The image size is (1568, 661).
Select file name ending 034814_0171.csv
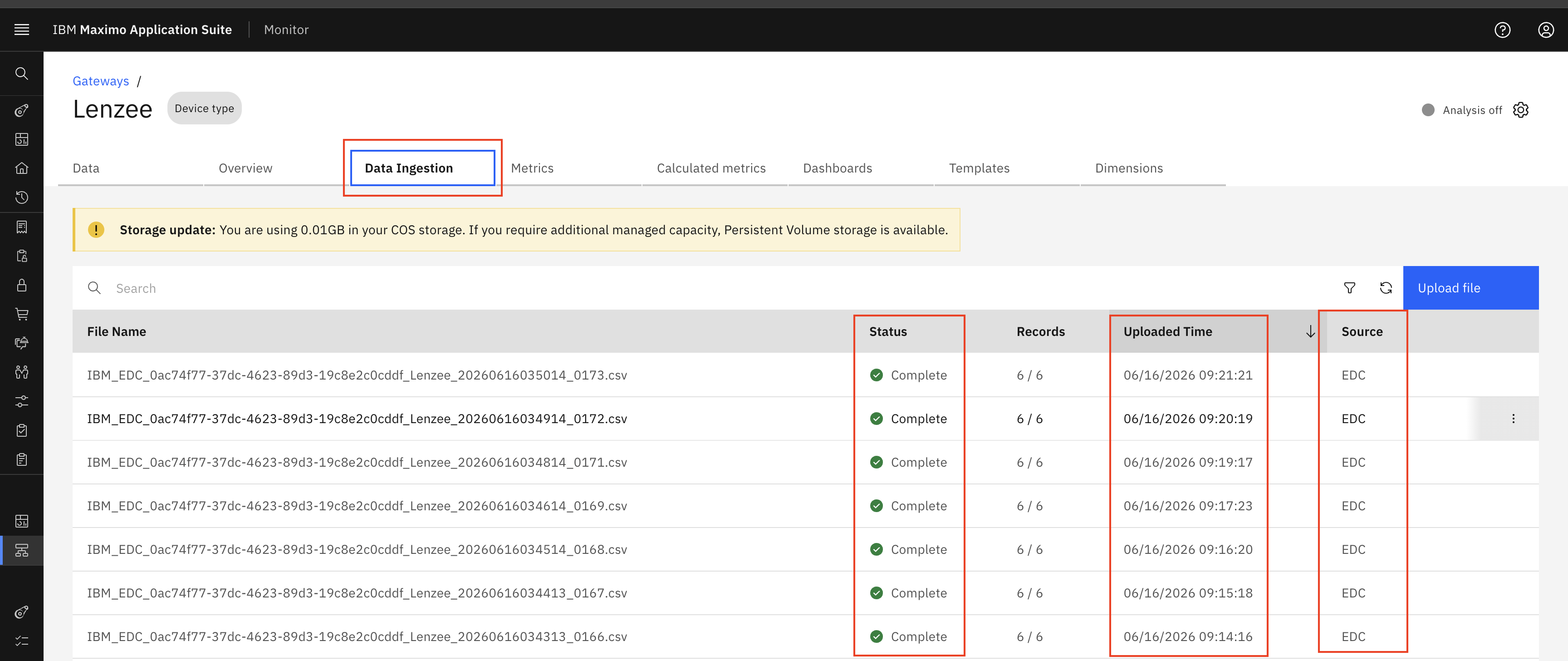(357, 462)
